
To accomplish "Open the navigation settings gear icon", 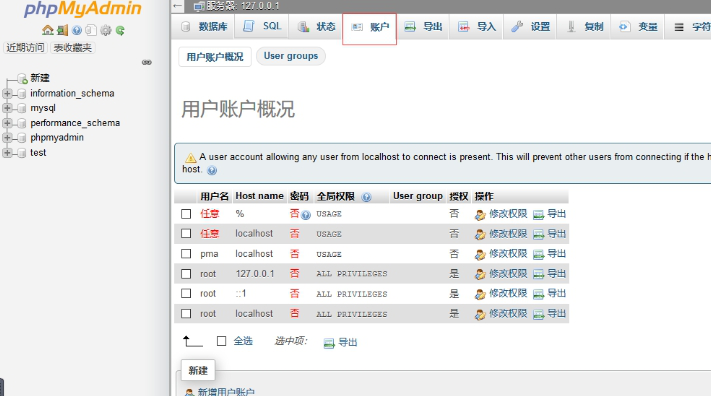I will point(105,31).
